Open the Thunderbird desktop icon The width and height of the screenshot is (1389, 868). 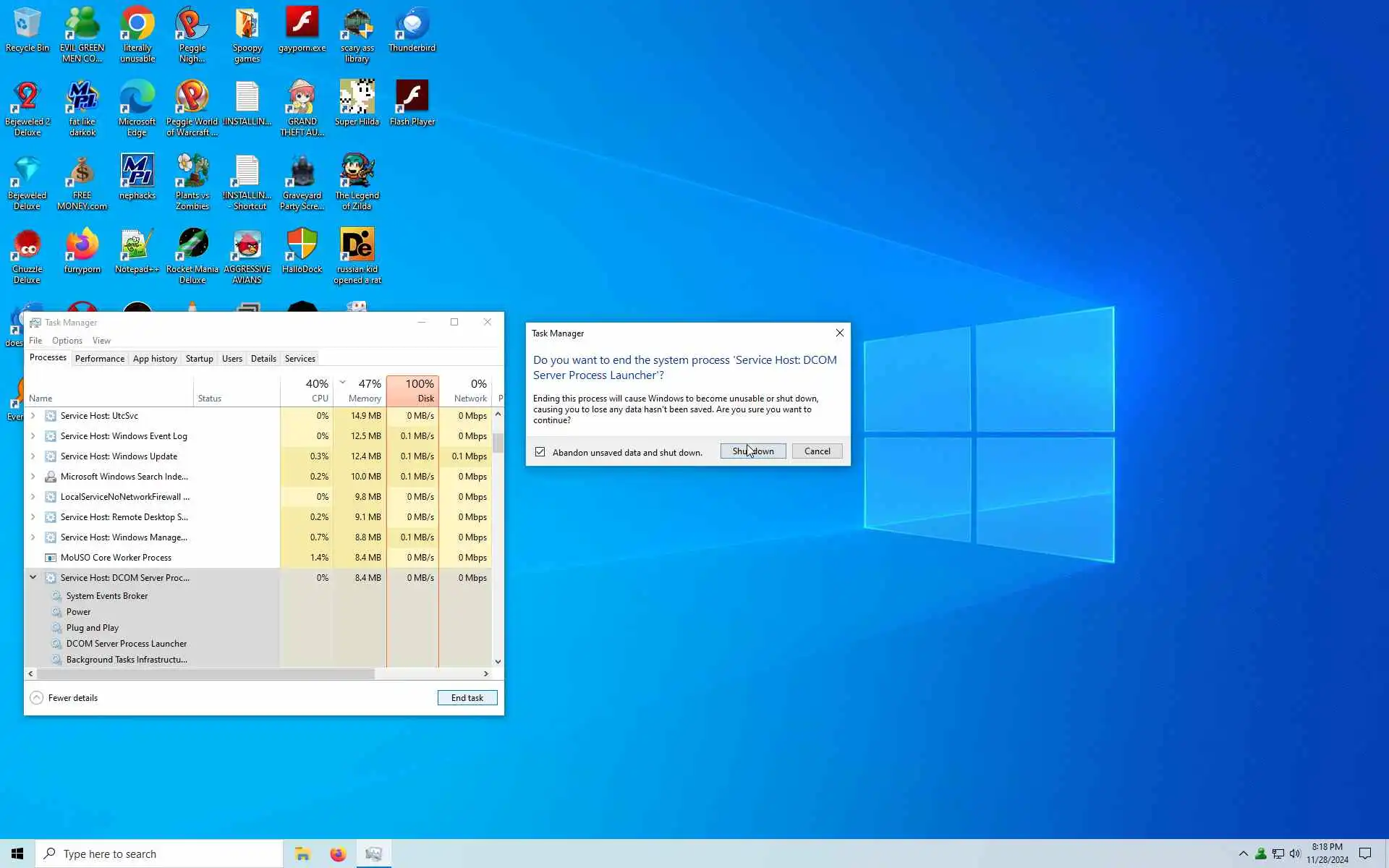(x=412, y=29)
